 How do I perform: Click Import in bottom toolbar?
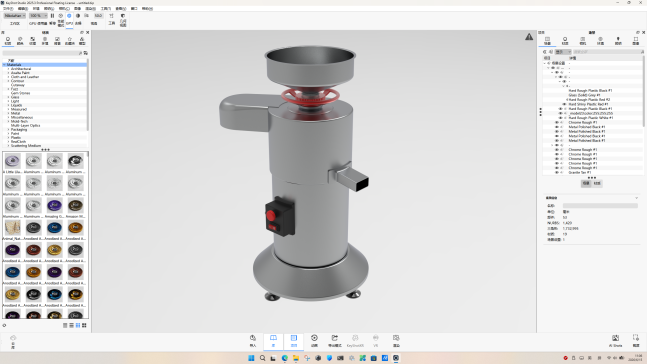[253, 341]
